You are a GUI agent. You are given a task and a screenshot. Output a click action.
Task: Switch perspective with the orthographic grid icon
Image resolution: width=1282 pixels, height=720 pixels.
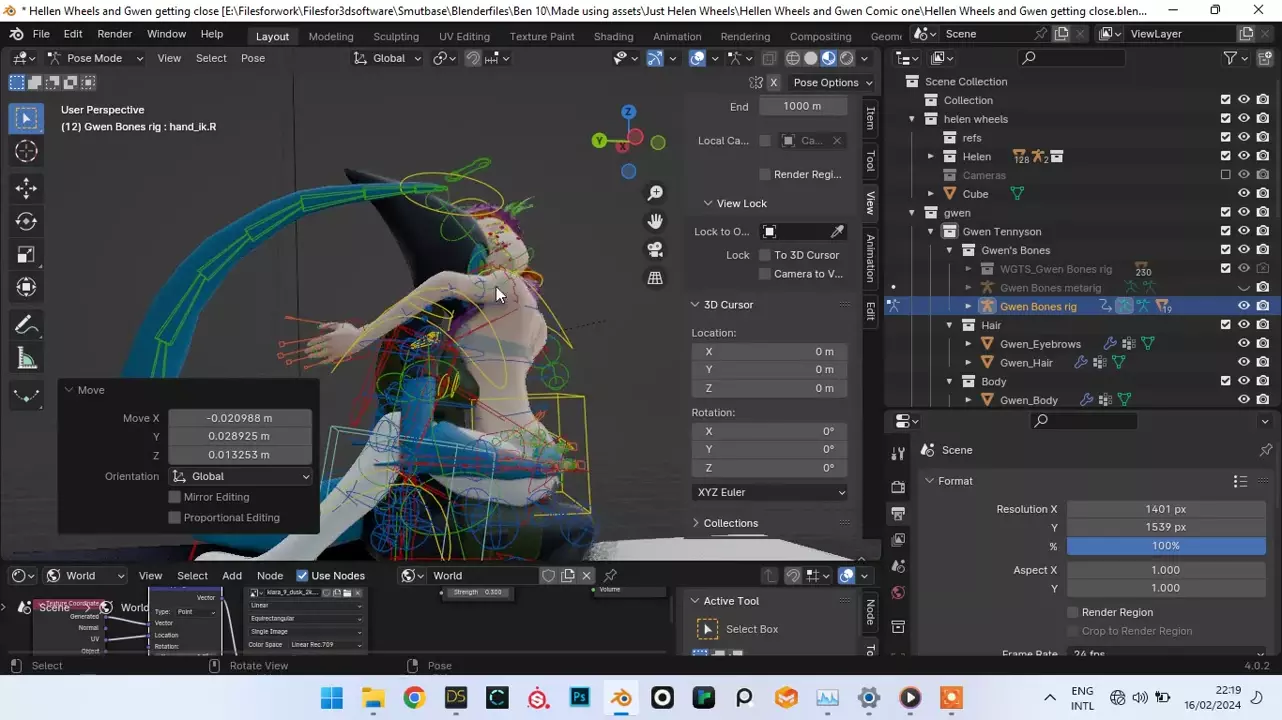click(655, 278)
